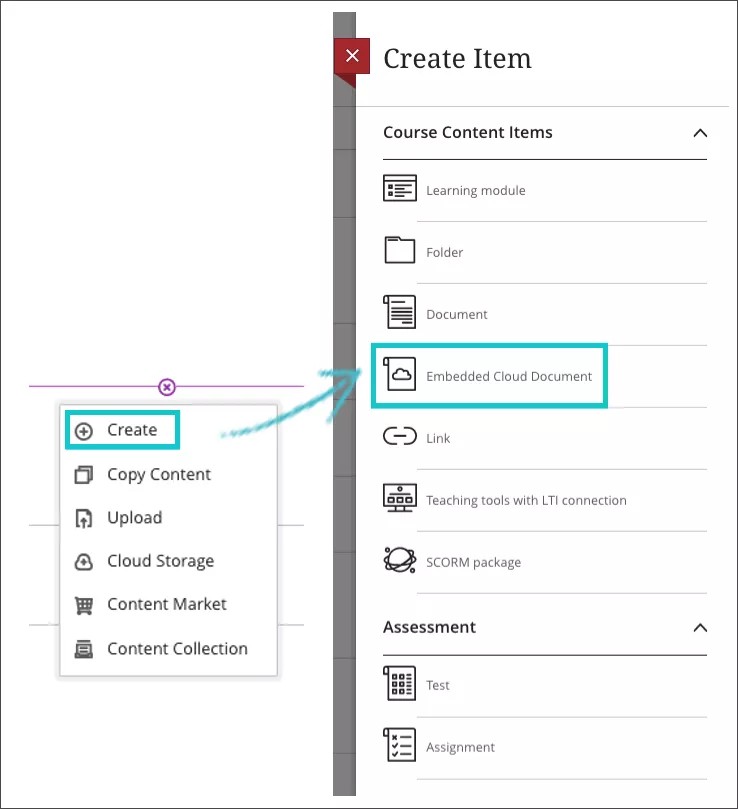Viewport: 738px width, 809px height.
Task: Collapse the Assessment section chevron
Action: (x=700, y=628)
